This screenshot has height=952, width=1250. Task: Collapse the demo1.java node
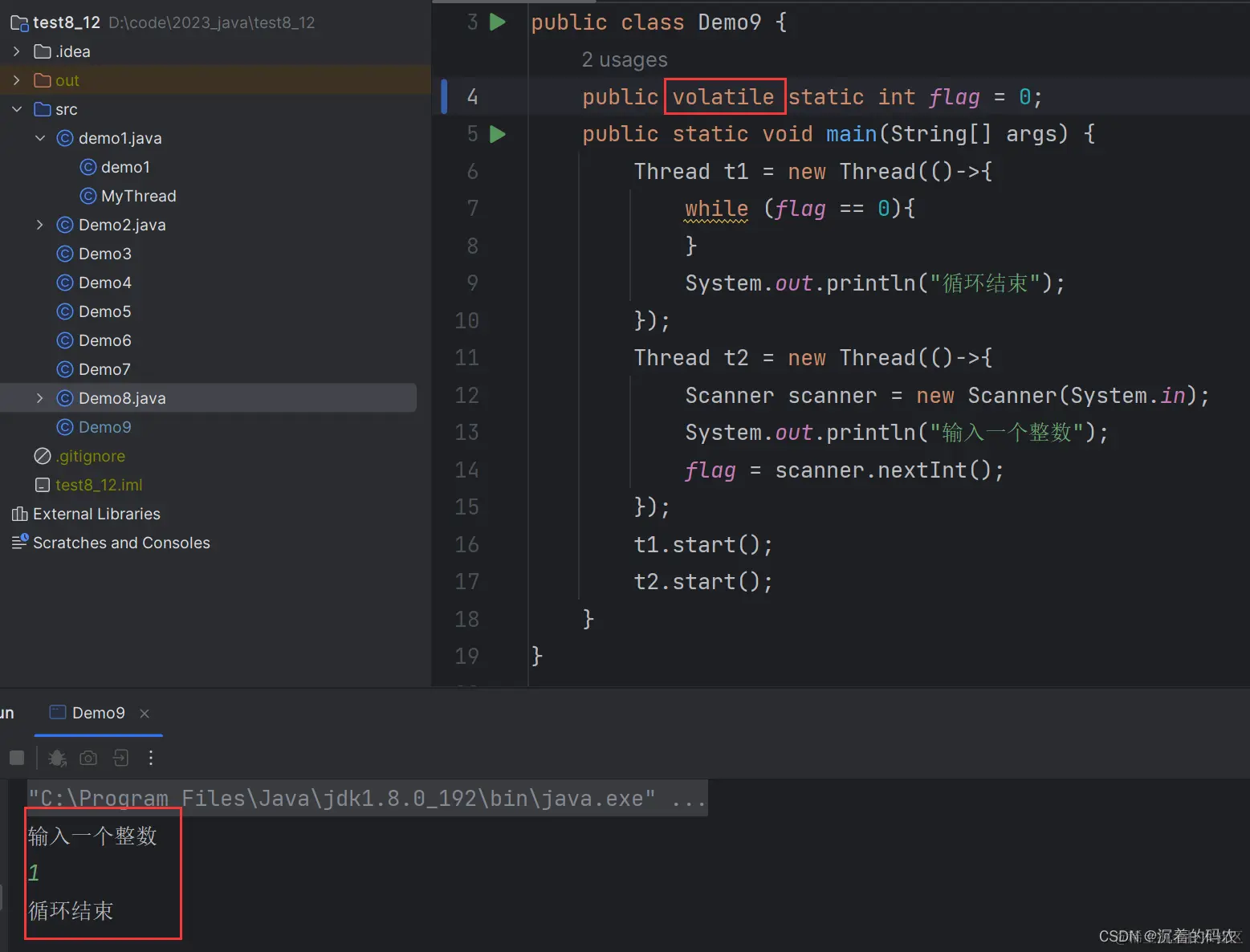[39, 138]
